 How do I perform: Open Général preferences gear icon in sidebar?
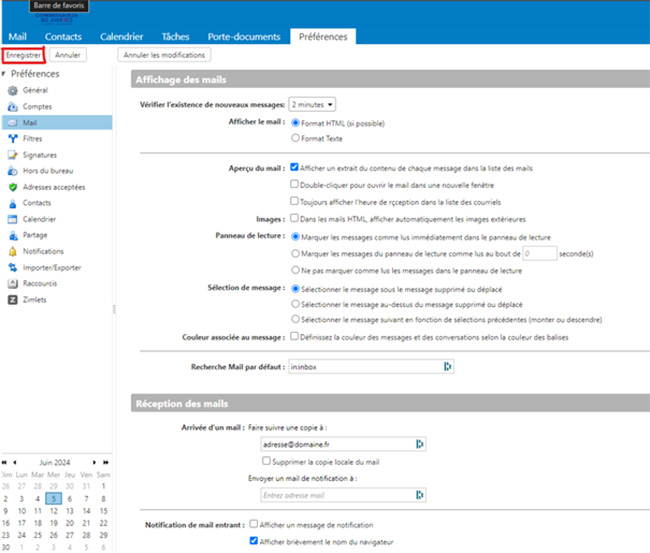13,90
